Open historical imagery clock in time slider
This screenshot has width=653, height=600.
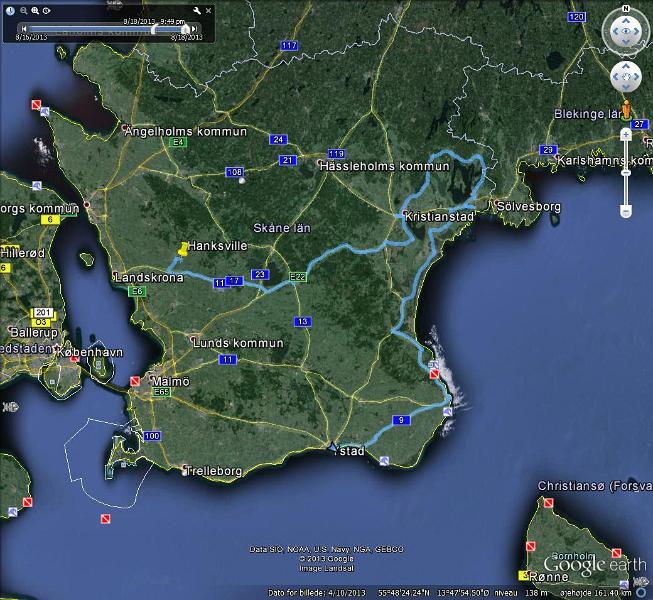click(10, 11)
